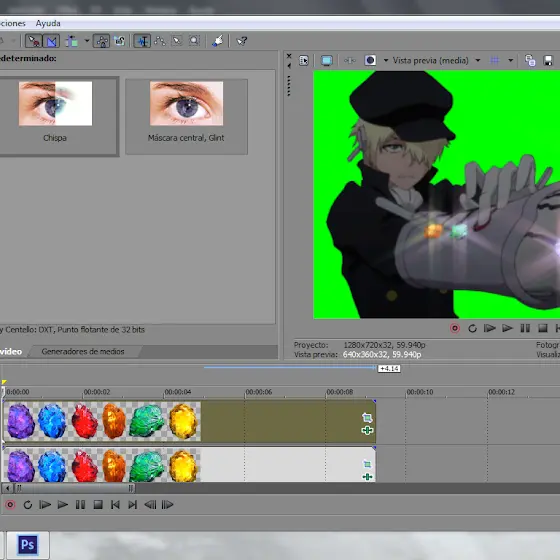The height and width of the screenshot is (560, 560).
Task: Open Project Video Properties in preview toolbar
Action: tap(304, 61)
